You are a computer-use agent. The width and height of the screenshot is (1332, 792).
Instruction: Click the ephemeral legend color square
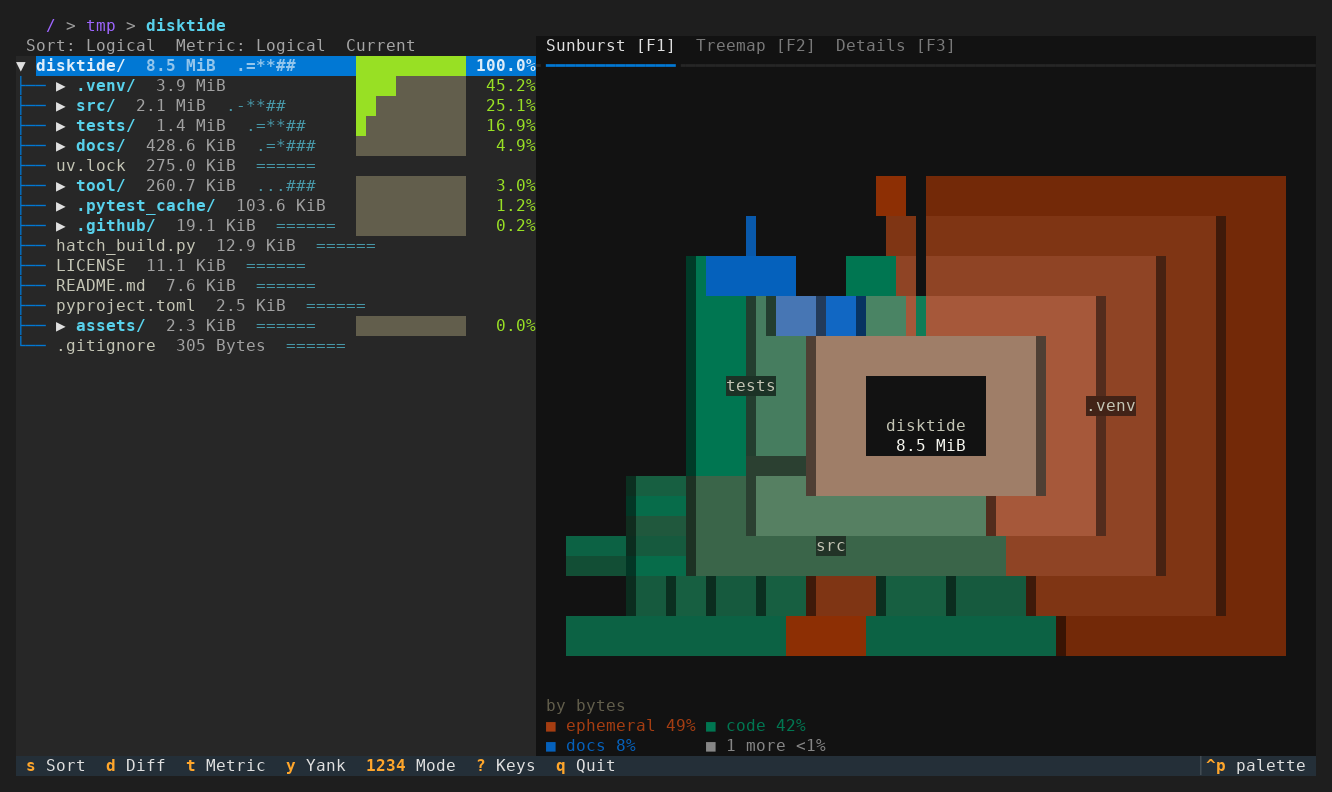coord(551,726)
